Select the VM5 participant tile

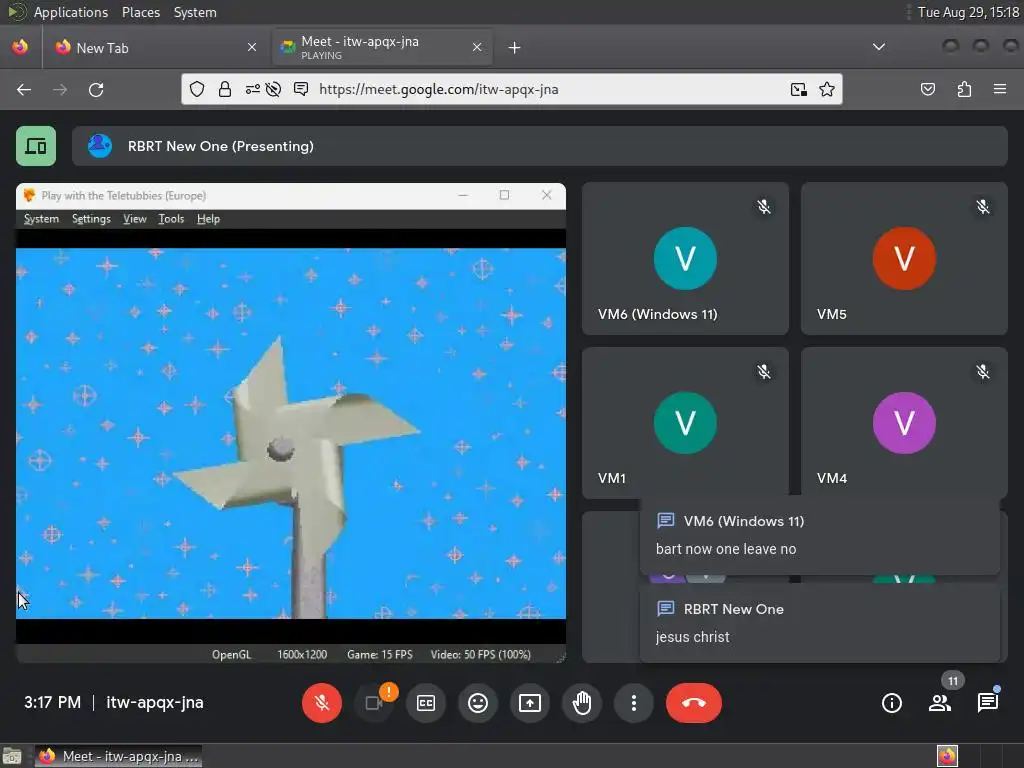click(904, 259)
